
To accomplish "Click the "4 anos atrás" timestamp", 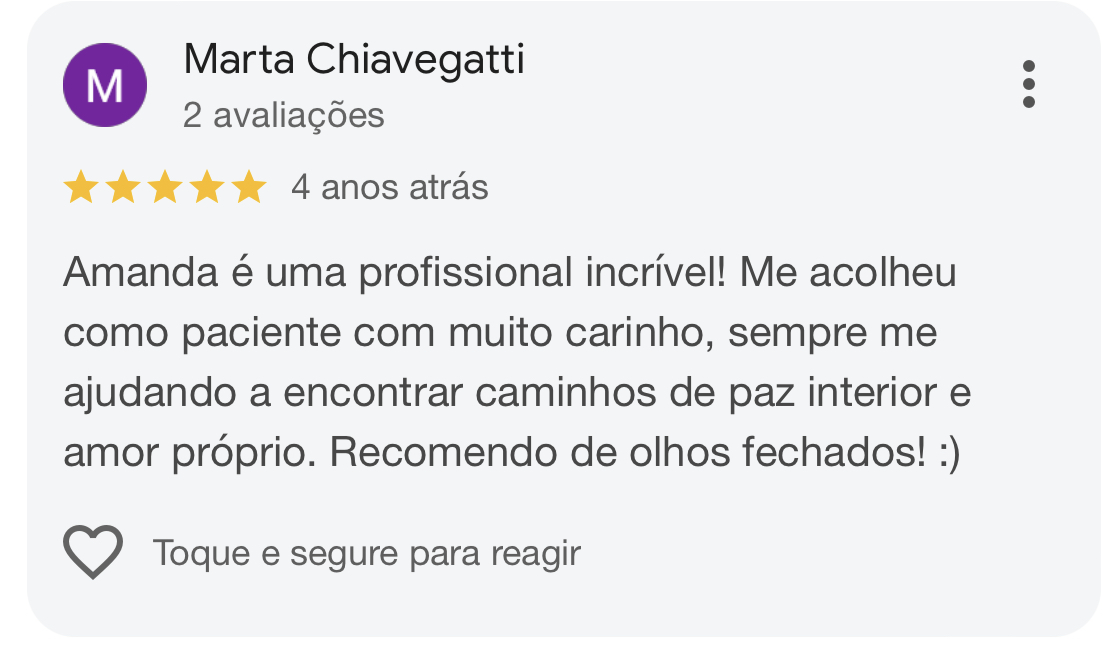I will [x=389, y=187].
